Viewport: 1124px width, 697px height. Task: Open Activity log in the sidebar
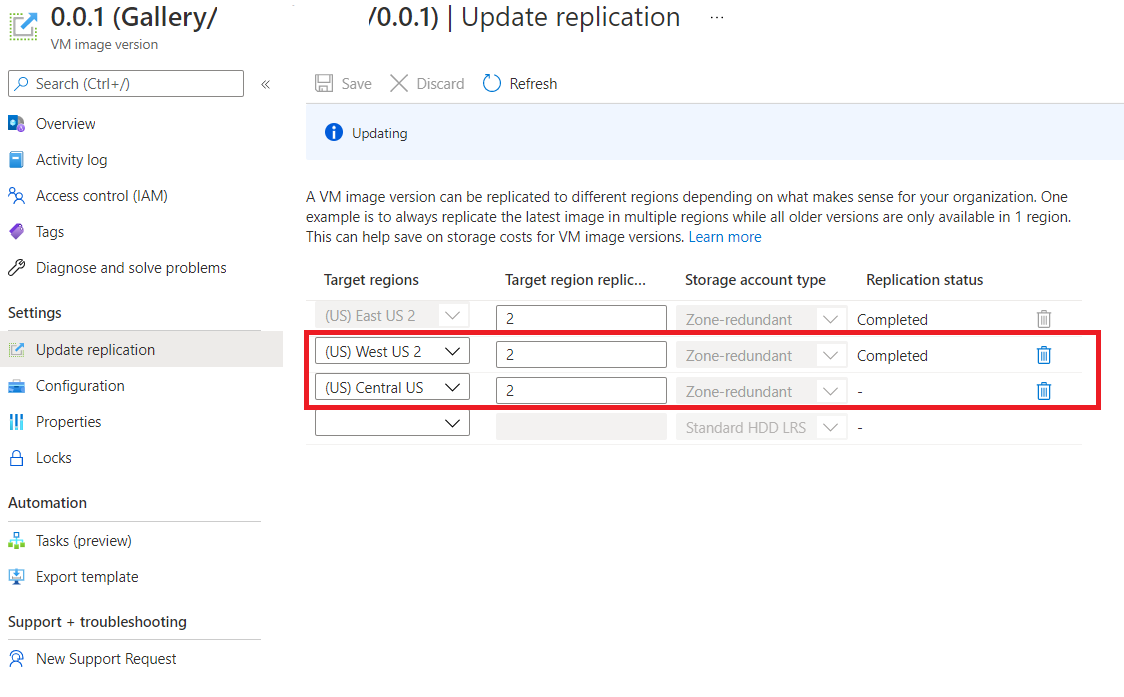coord(71,160)
